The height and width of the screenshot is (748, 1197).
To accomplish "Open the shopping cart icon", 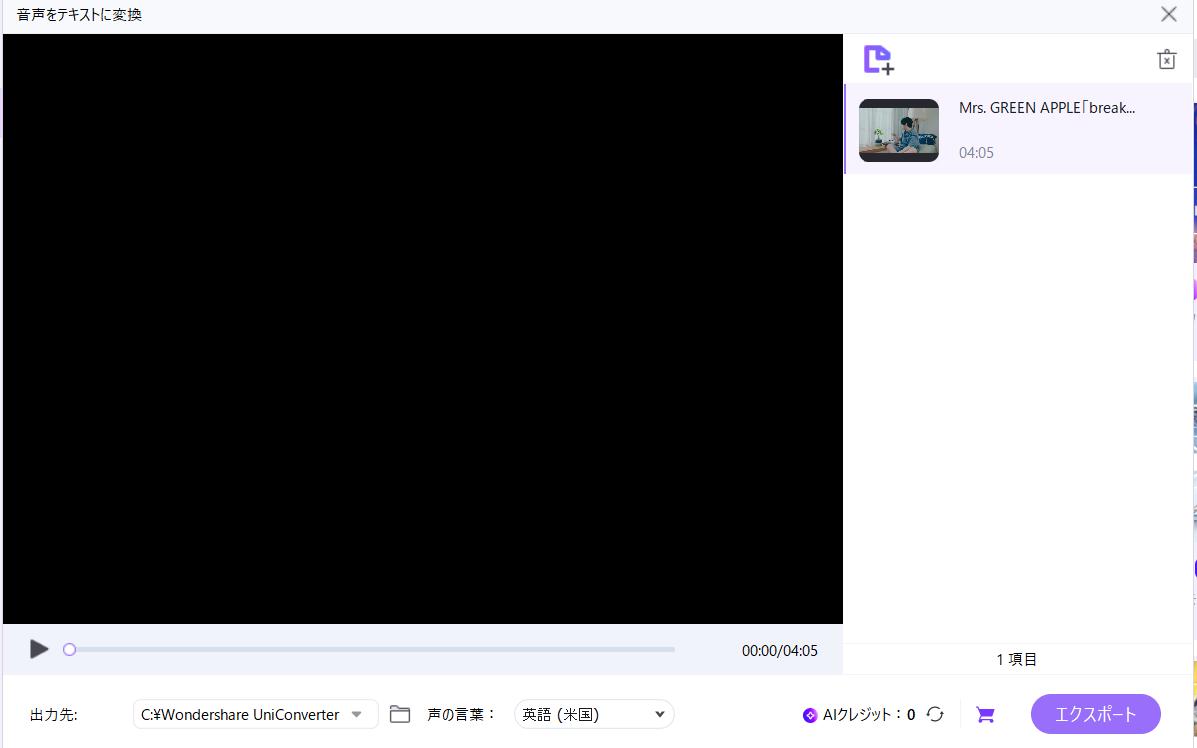I will coord(985,714).
